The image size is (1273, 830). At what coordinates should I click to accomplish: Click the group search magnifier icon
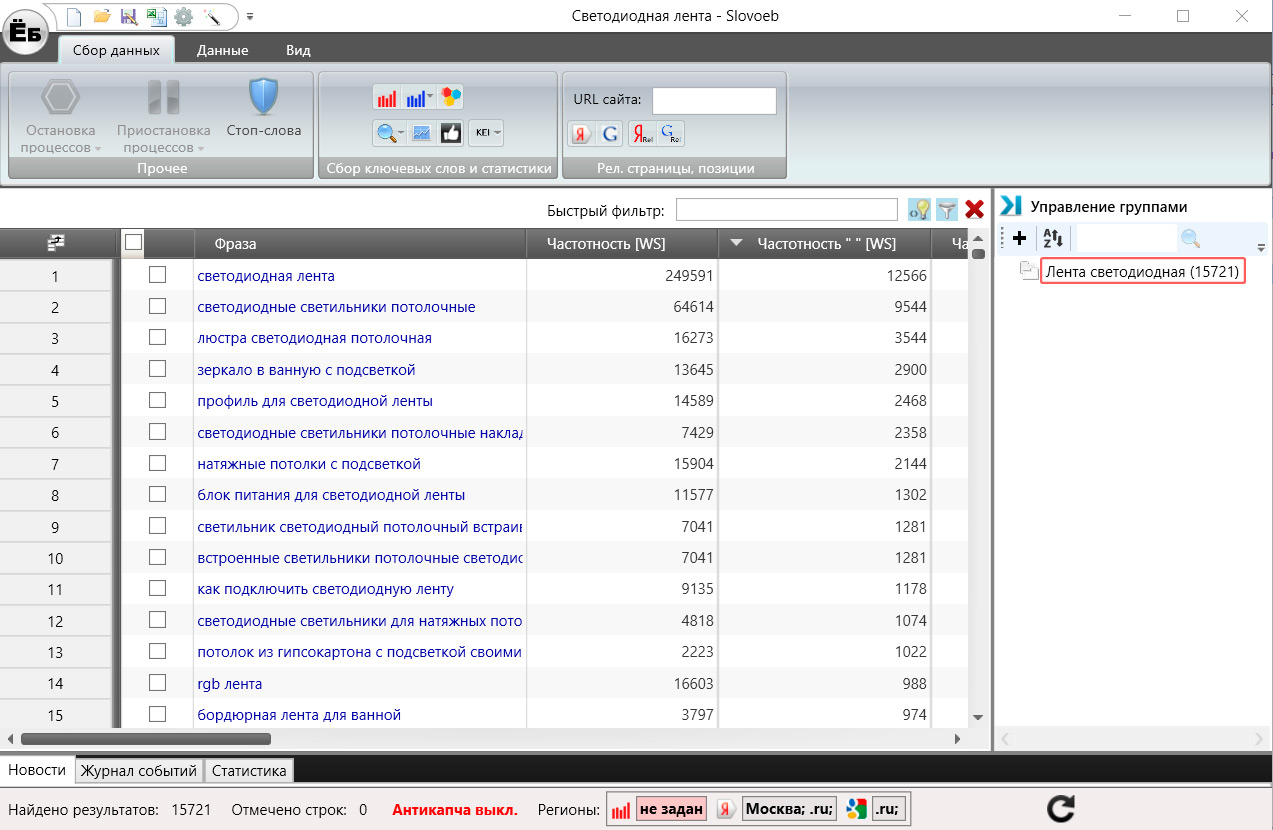[1190, 238]
